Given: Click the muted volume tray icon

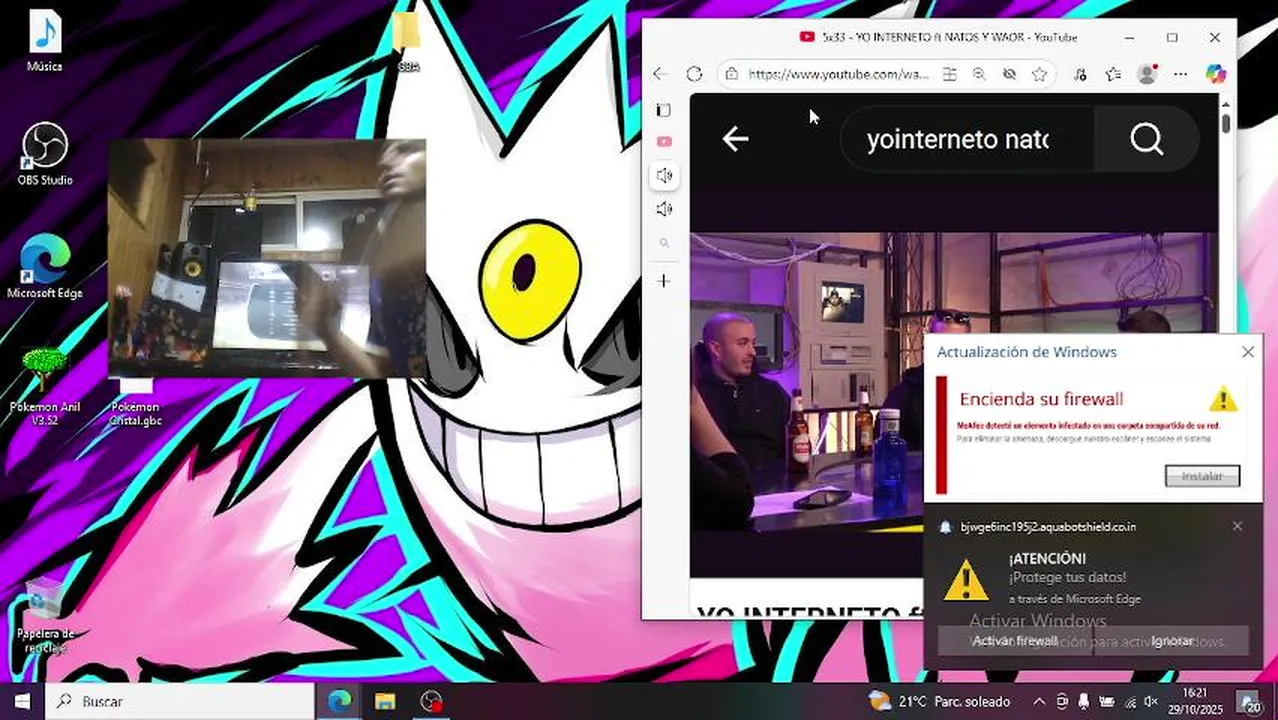Looking at the screenshot, I should coord(1150,701).
